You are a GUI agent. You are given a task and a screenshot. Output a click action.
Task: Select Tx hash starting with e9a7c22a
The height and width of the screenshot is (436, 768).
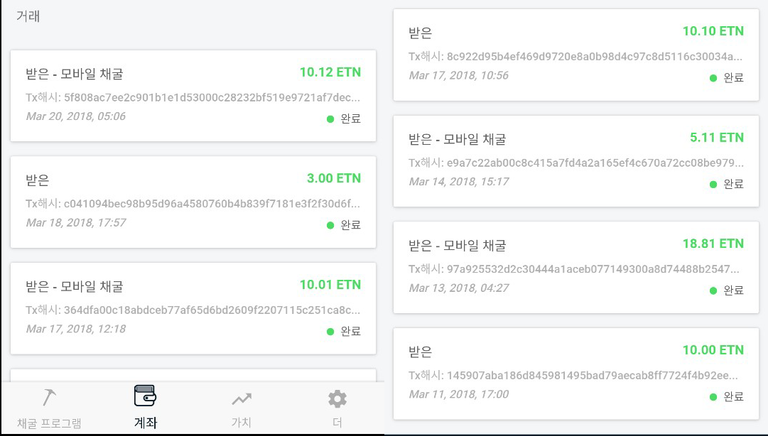point(576,163)
